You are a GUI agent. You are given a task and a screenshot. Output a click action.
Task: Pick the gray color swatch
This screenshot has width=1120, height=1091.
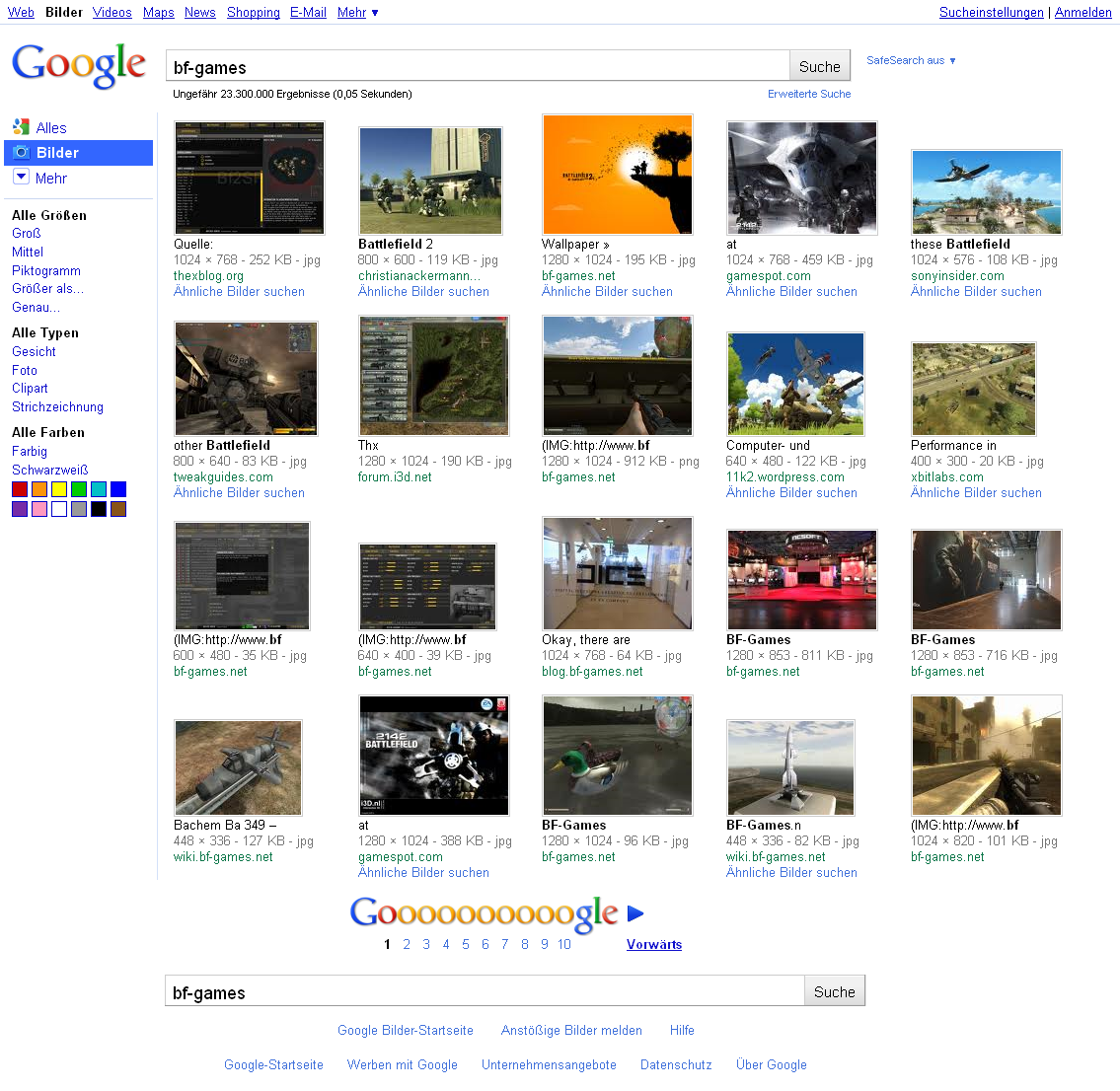pyautogui.click(x=79, y=509)
